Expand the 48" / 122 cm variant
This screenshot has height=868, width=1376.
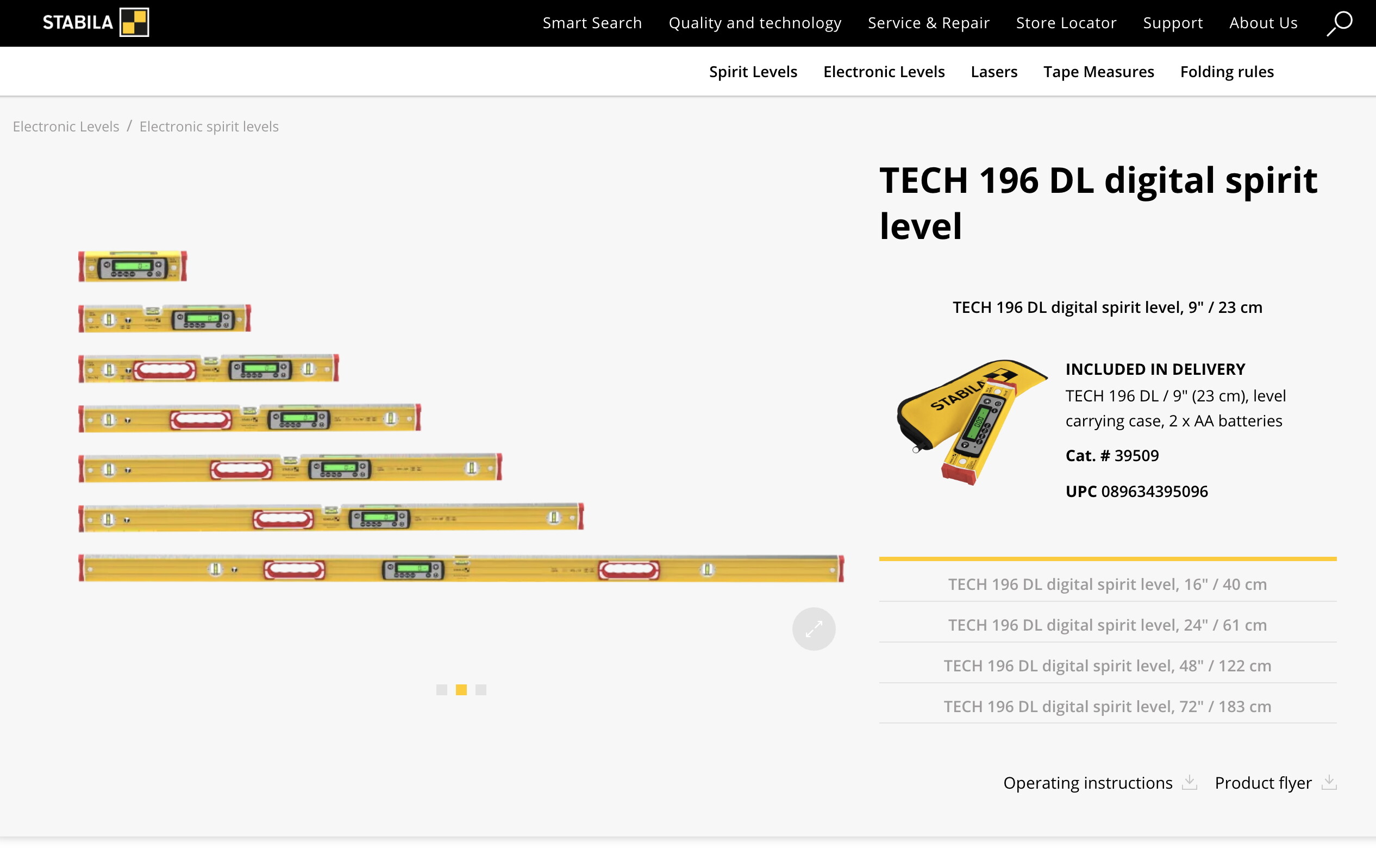1107,665
